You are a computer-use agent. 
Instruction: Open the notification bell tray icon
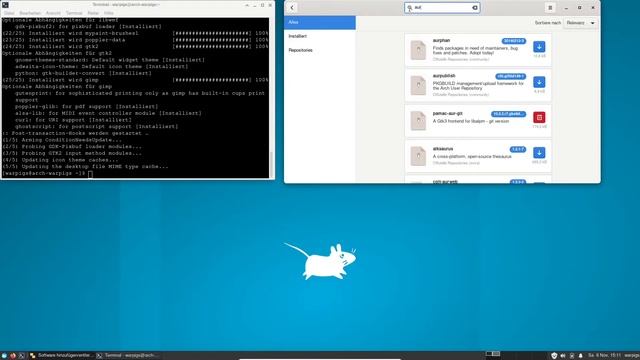tap(581, 356)
